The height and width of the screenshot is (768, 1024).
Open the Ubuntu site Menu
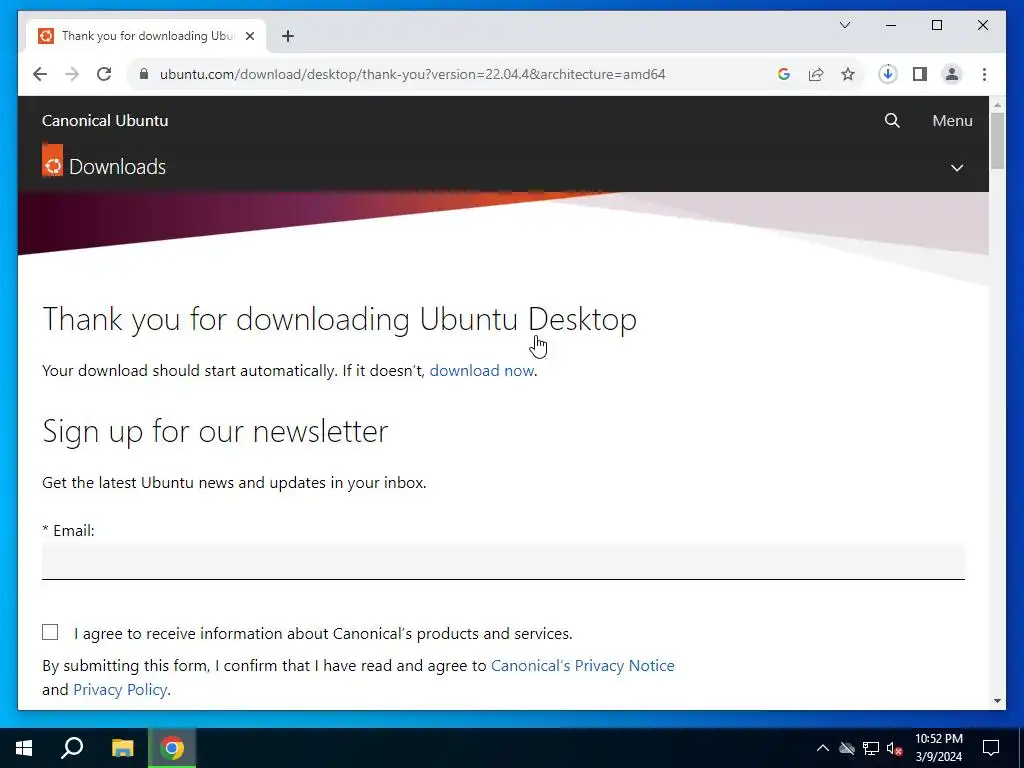(952, 120)
